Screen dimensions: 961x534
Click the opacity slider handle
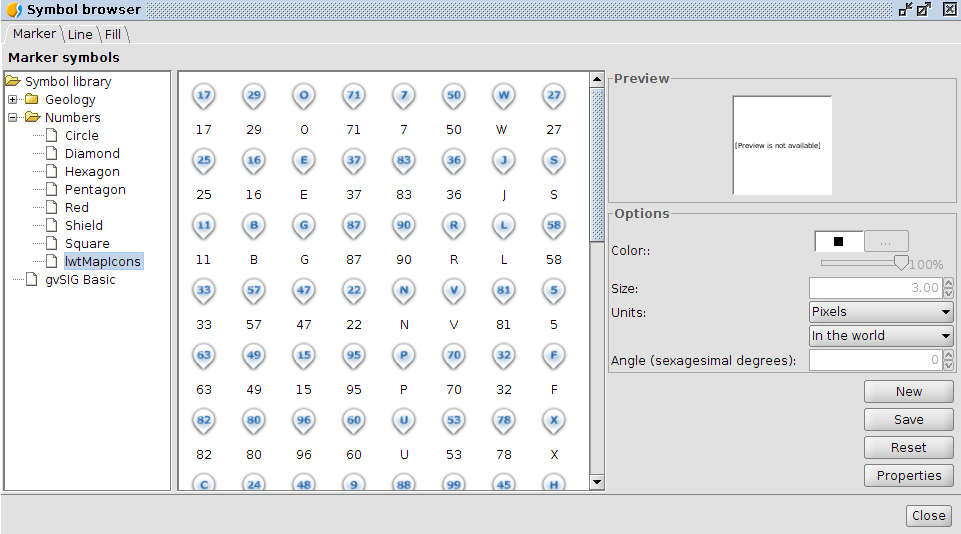(901, 262)
